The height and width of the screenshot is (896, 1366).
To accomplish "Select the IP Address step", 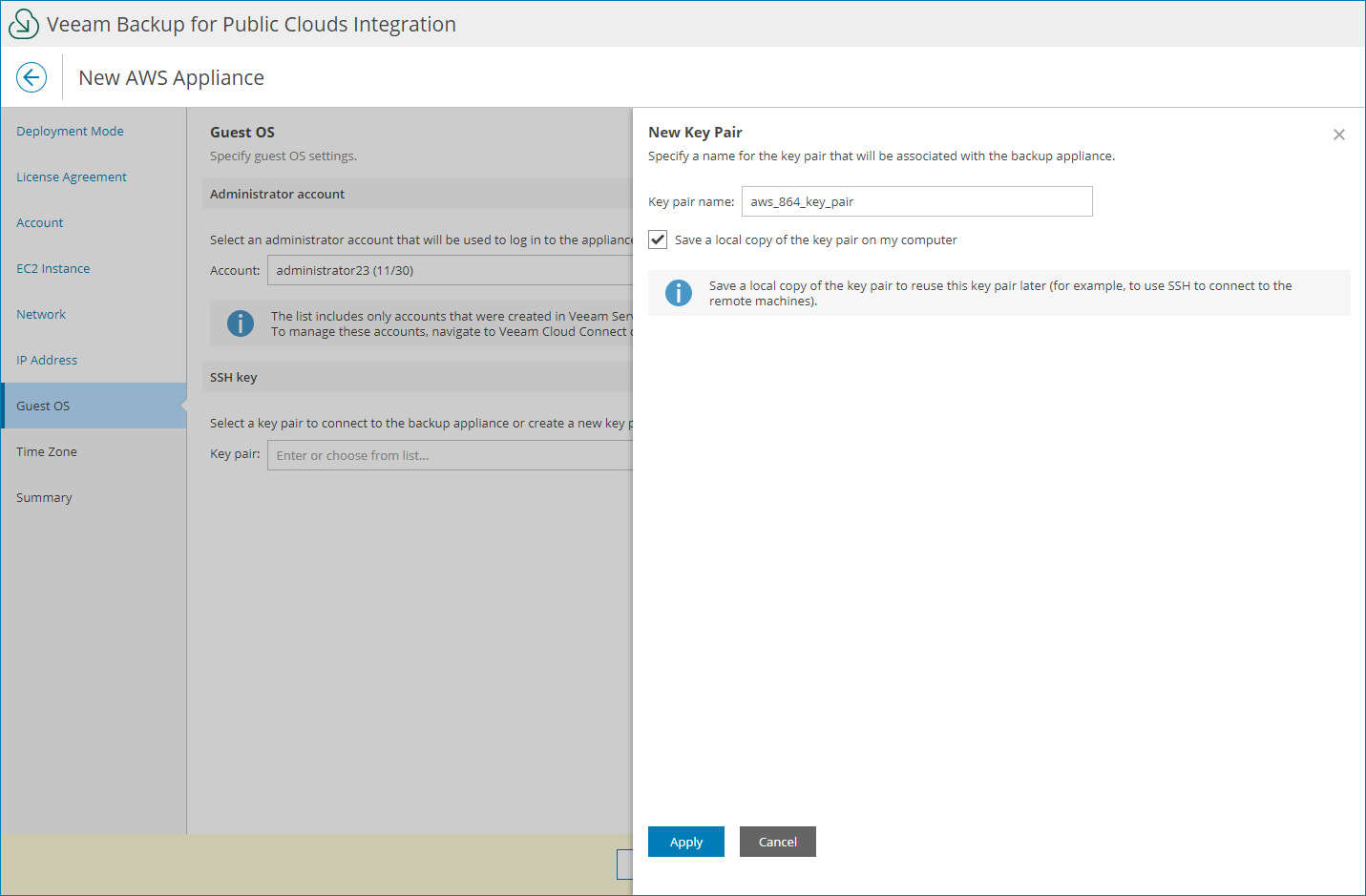I will coord(46,360).
